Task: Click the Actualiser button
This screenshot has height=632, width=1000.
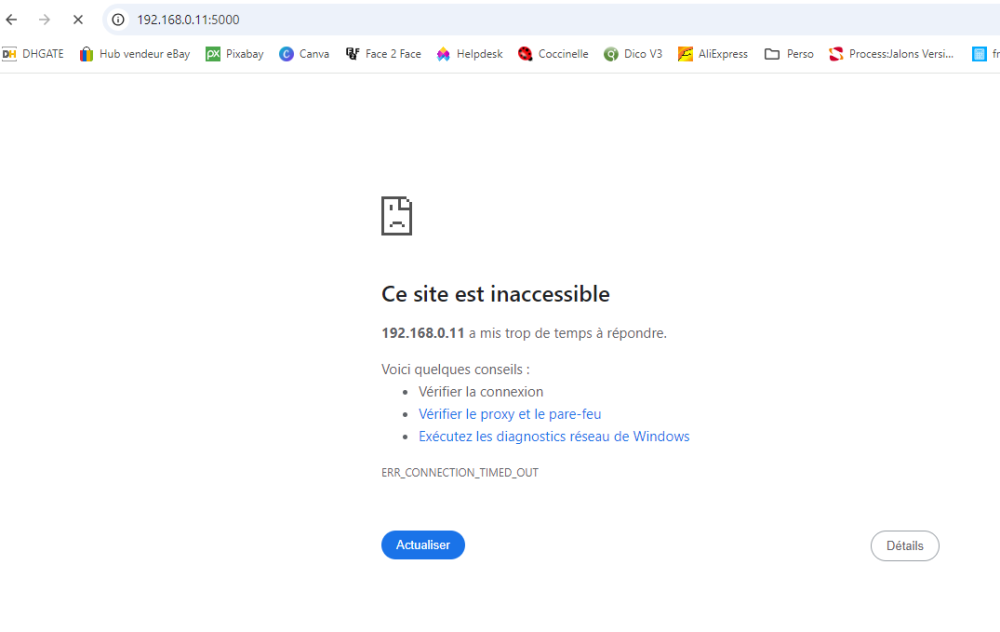Action: (423, 545)
